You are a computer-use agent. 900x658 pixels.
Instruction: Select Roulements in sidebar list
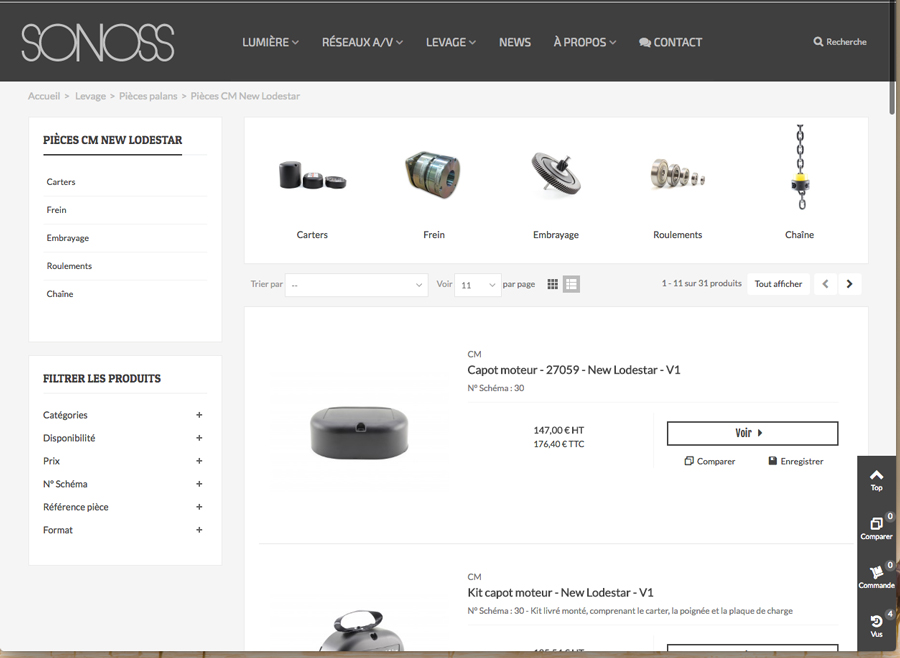pos(69,266)
